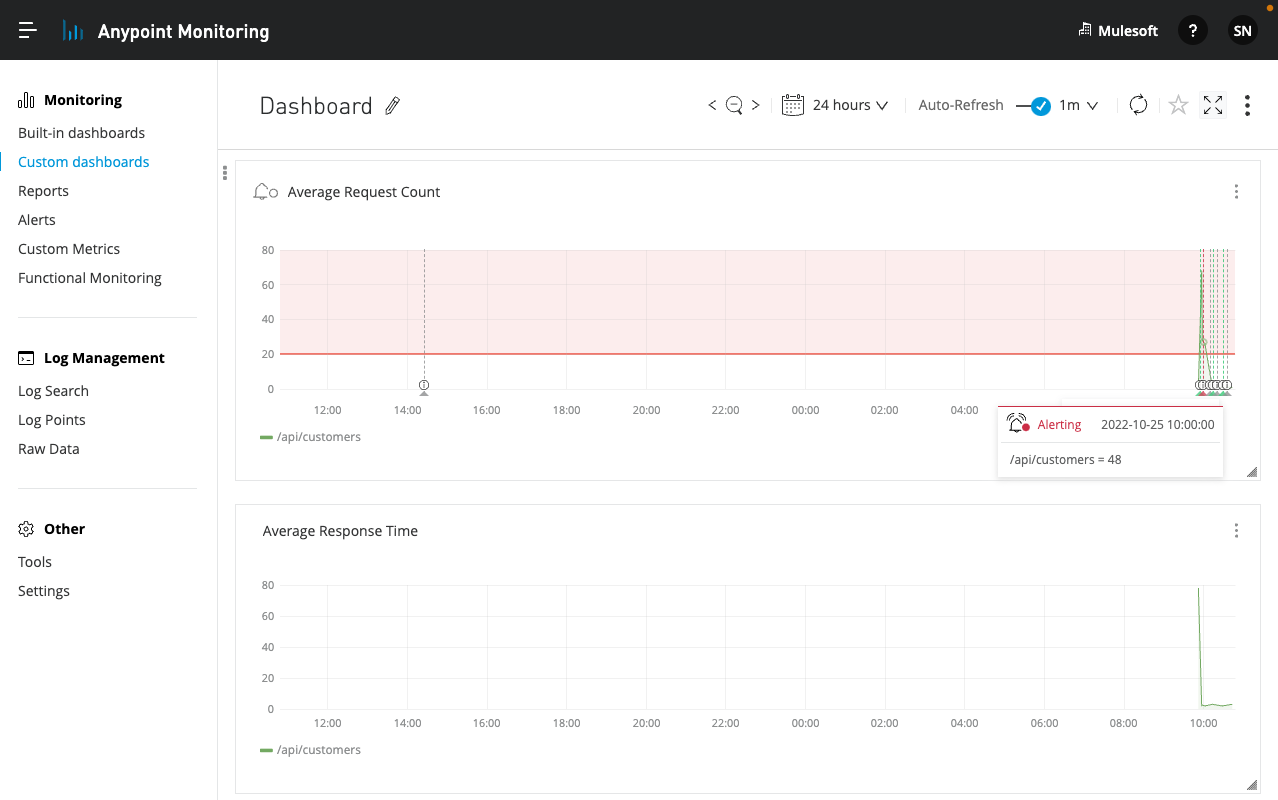The width and height of the screenshot is (1278, 800).
Task: Open Log Search from the sidebar
Action: 53,390
